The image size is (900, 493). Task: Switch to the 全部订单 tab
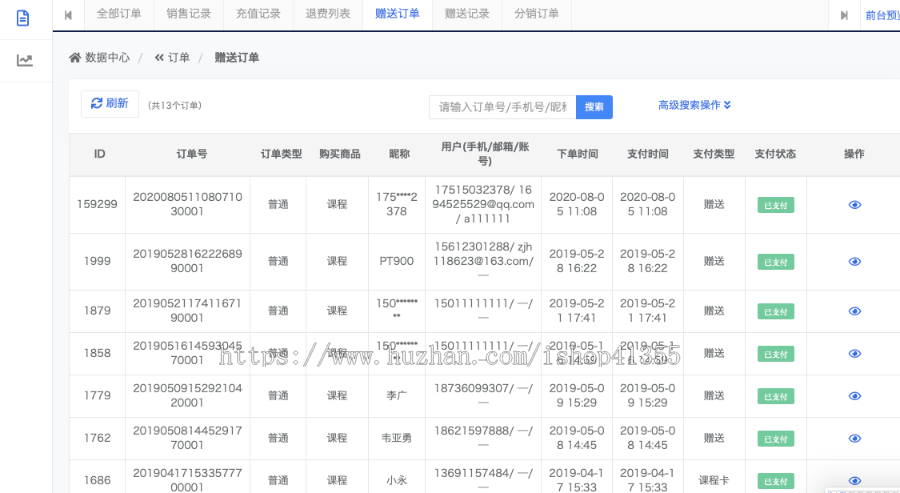119,14
